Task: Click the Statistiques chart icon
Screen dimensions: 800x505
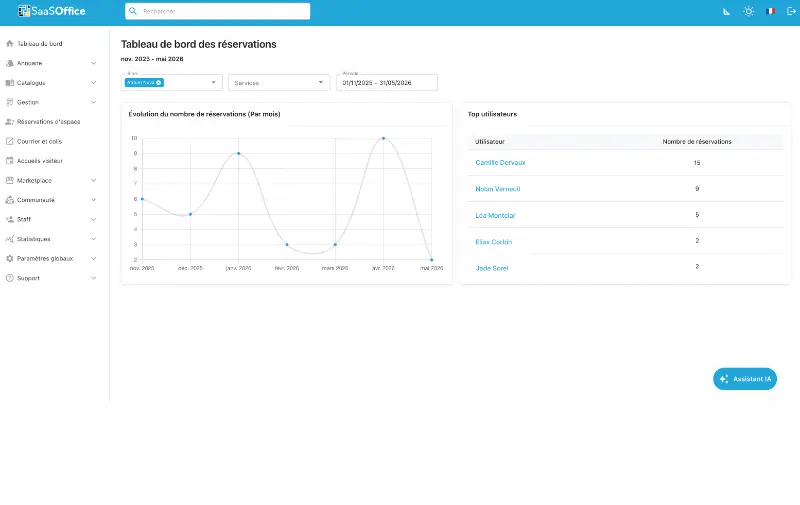Action: coord(9,239)
